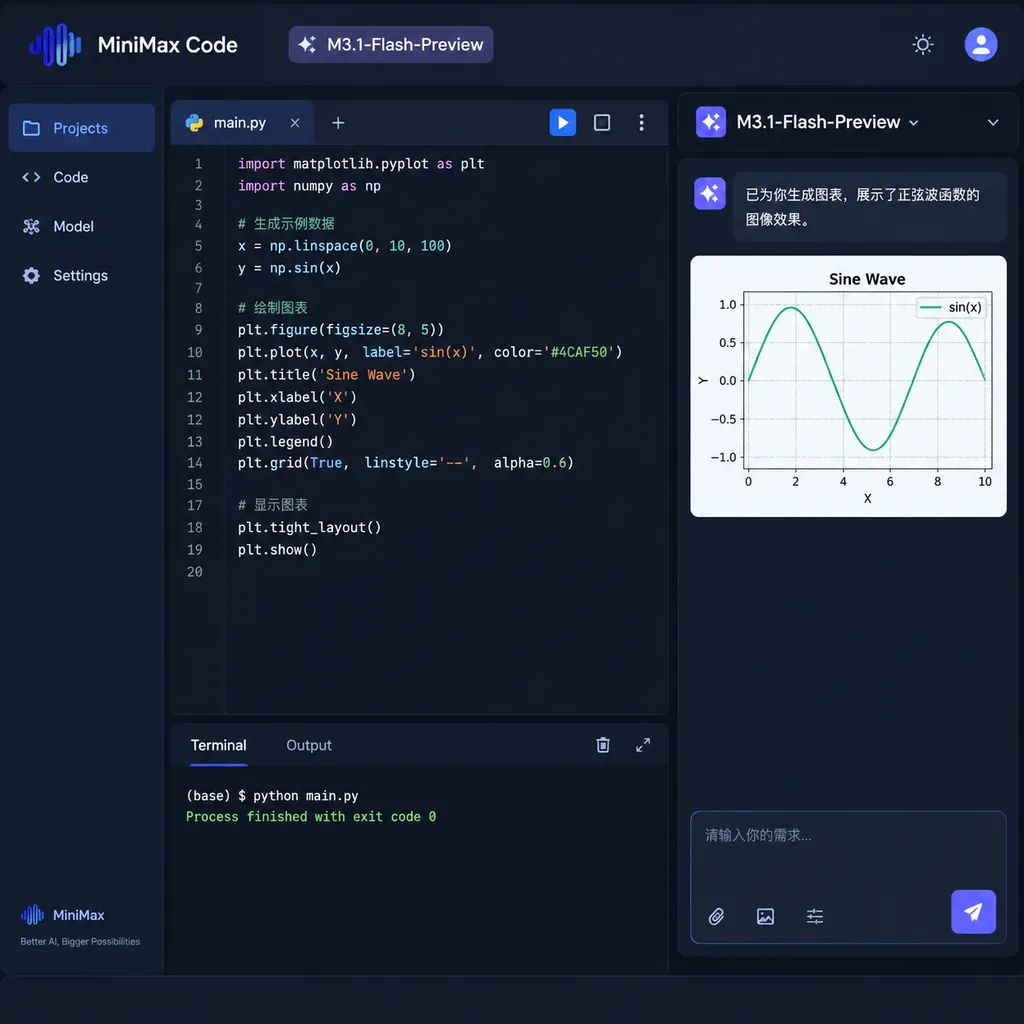Click 'Better AI, Bigger Possibilities' tagline
1024x1024 pixels.
coord(80,941)
